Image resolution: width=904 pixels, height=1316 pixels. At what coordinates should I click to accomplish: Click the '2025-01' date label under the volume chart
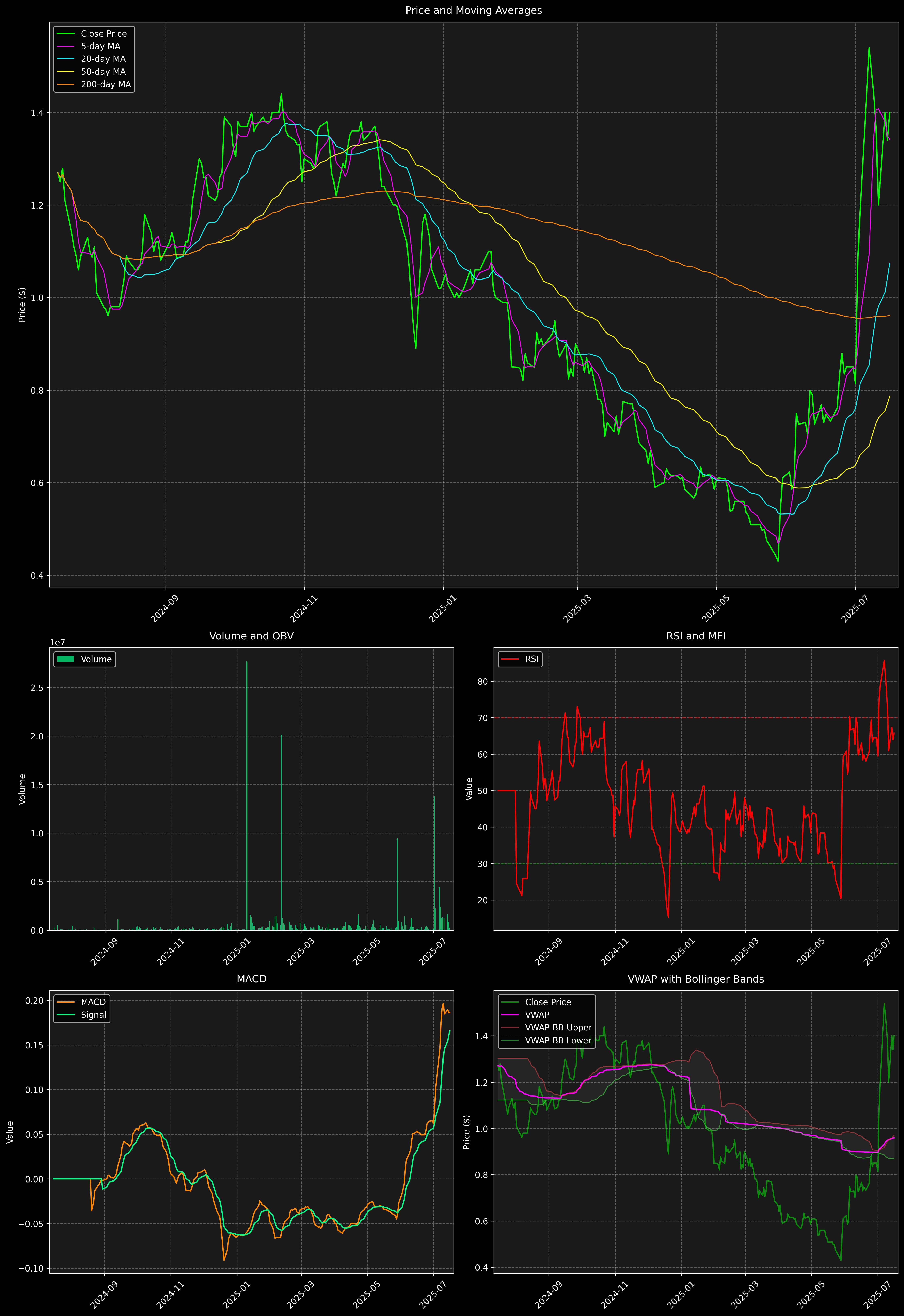237,952
